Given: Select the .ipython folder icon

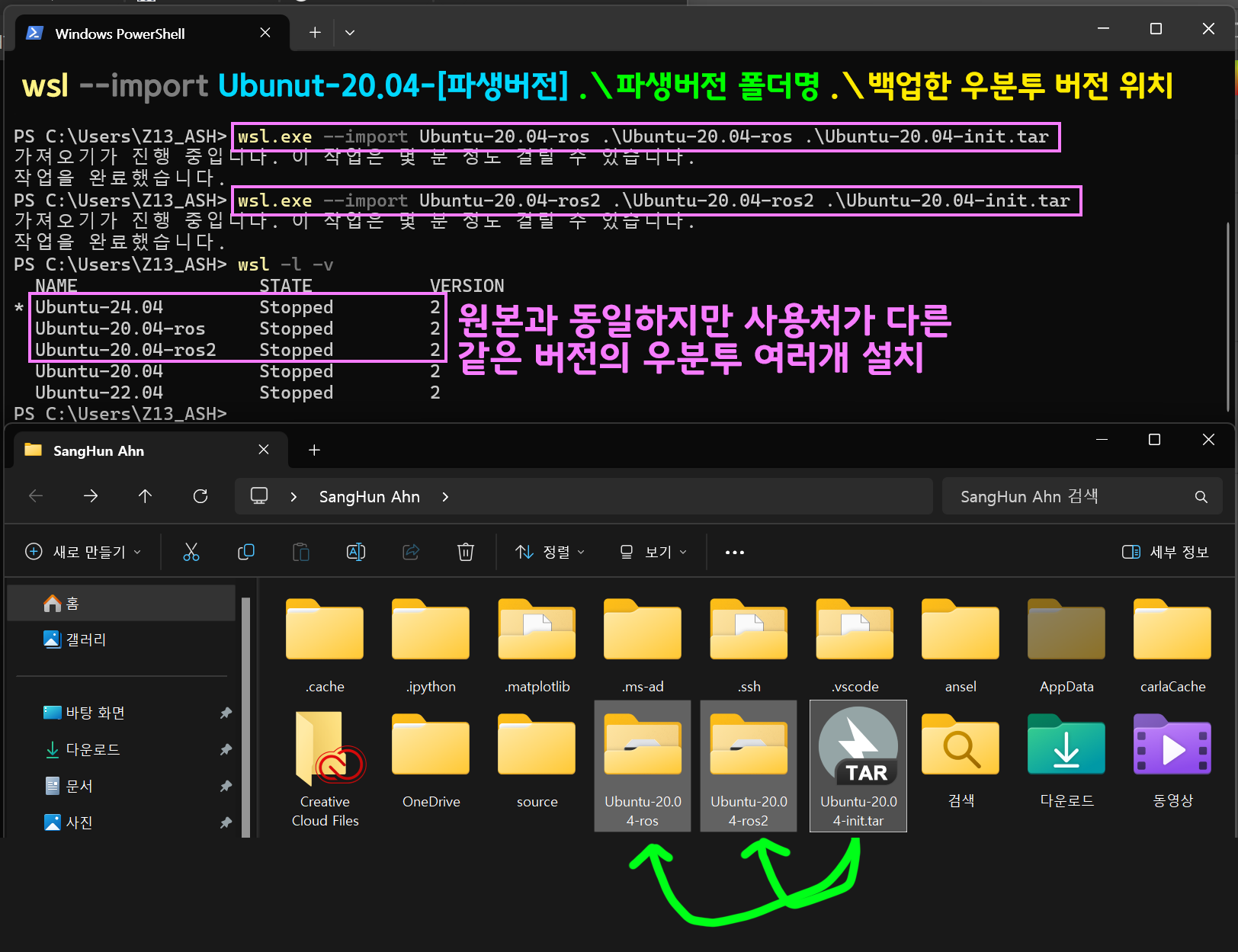Looking at the screenshot, I should click(x=431, y=630).
